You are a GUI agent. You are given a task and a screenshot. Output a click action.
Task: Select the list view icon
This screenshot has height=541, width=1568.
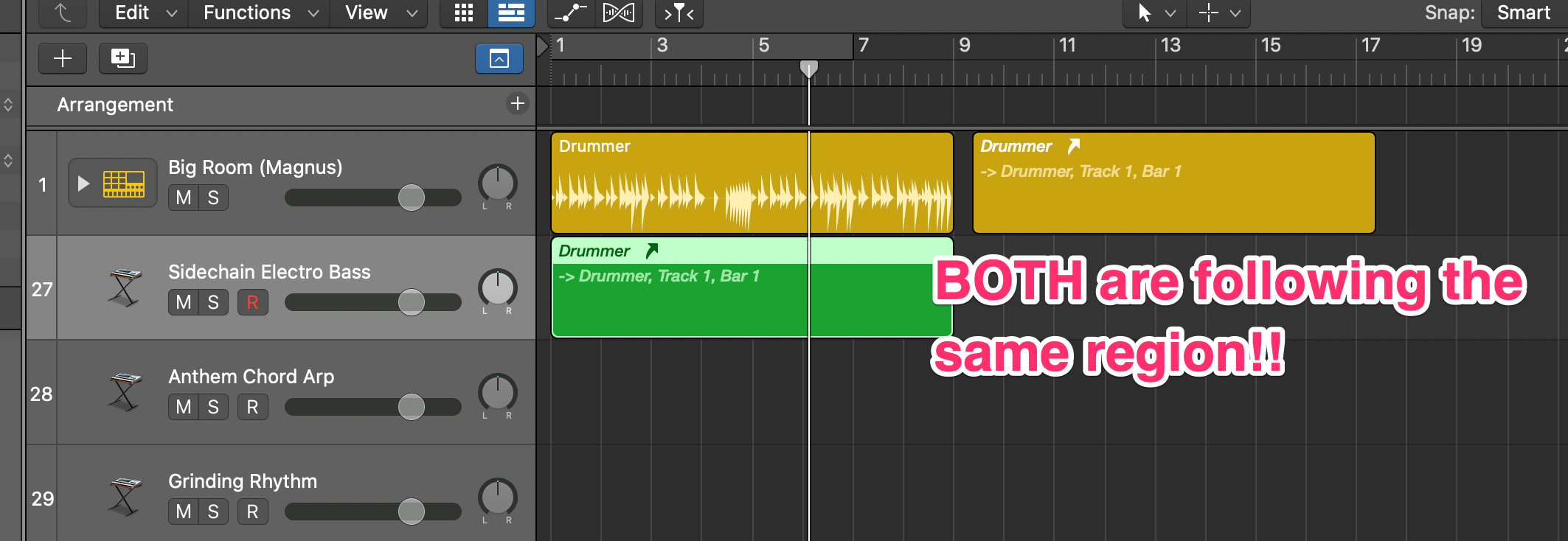coord(511,13)
